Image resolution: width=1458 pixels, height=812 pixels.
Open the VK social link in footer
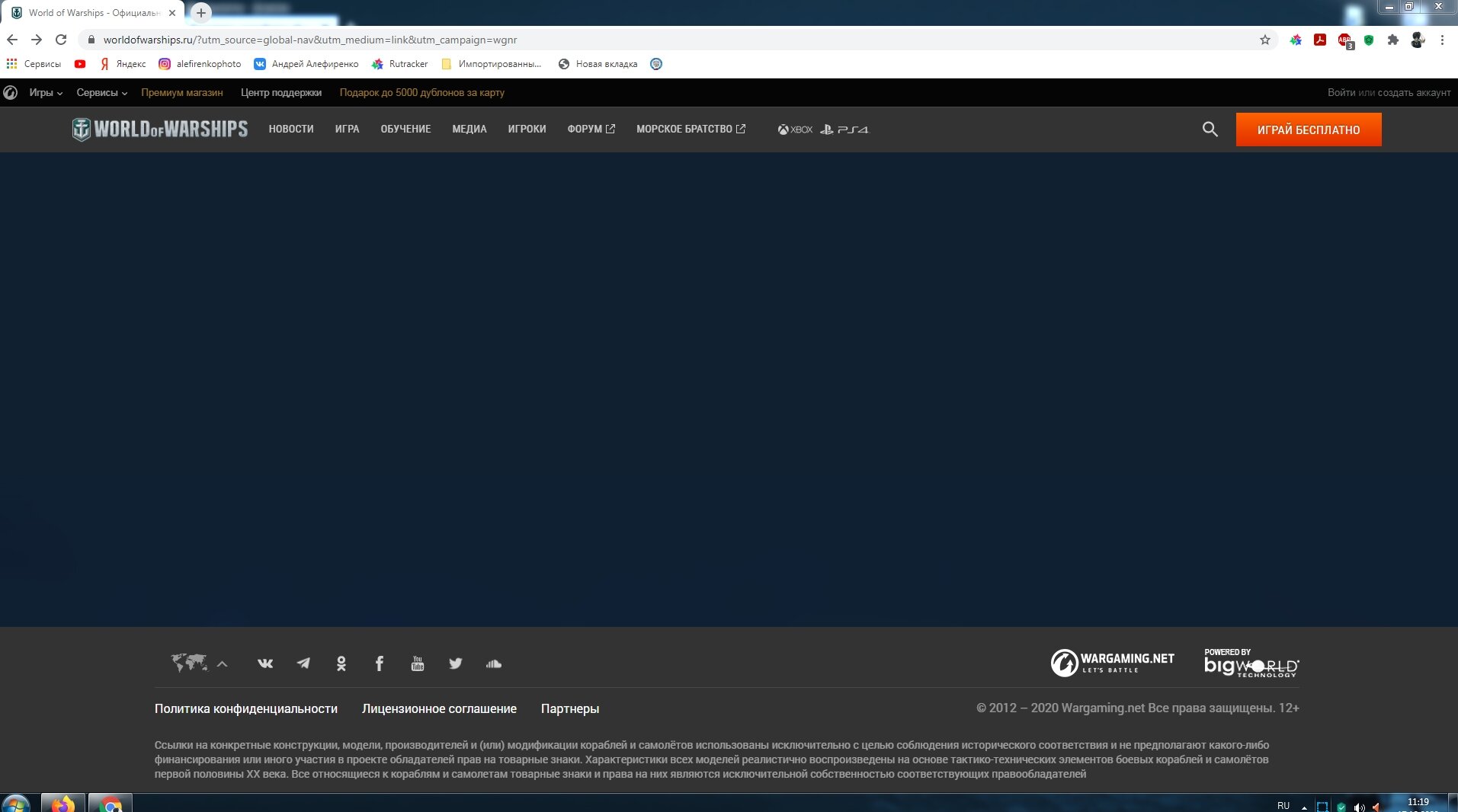pos(265,663)
